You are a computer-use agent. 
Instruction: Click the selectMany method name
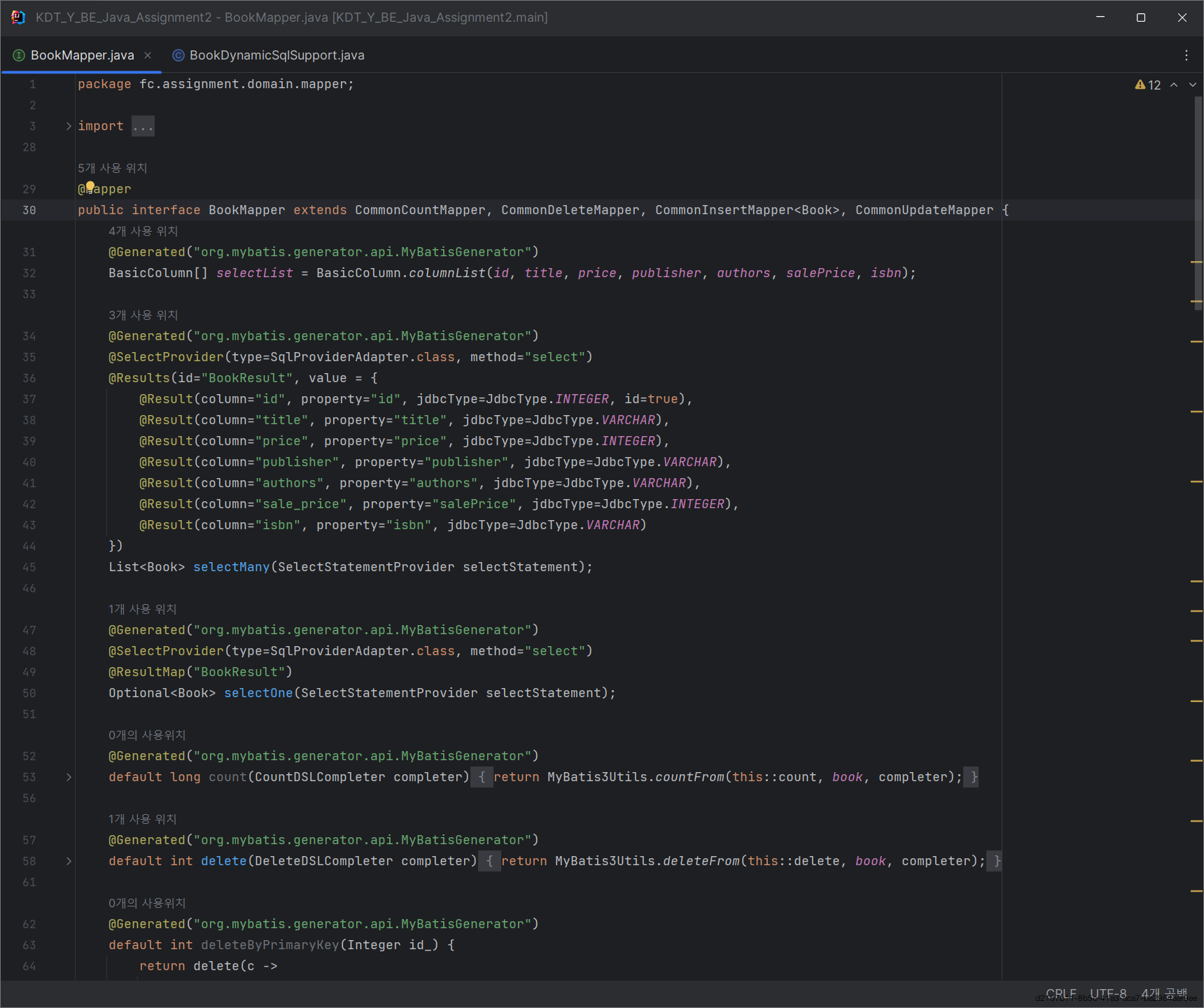pyautogui.click(x=232, y=567)
